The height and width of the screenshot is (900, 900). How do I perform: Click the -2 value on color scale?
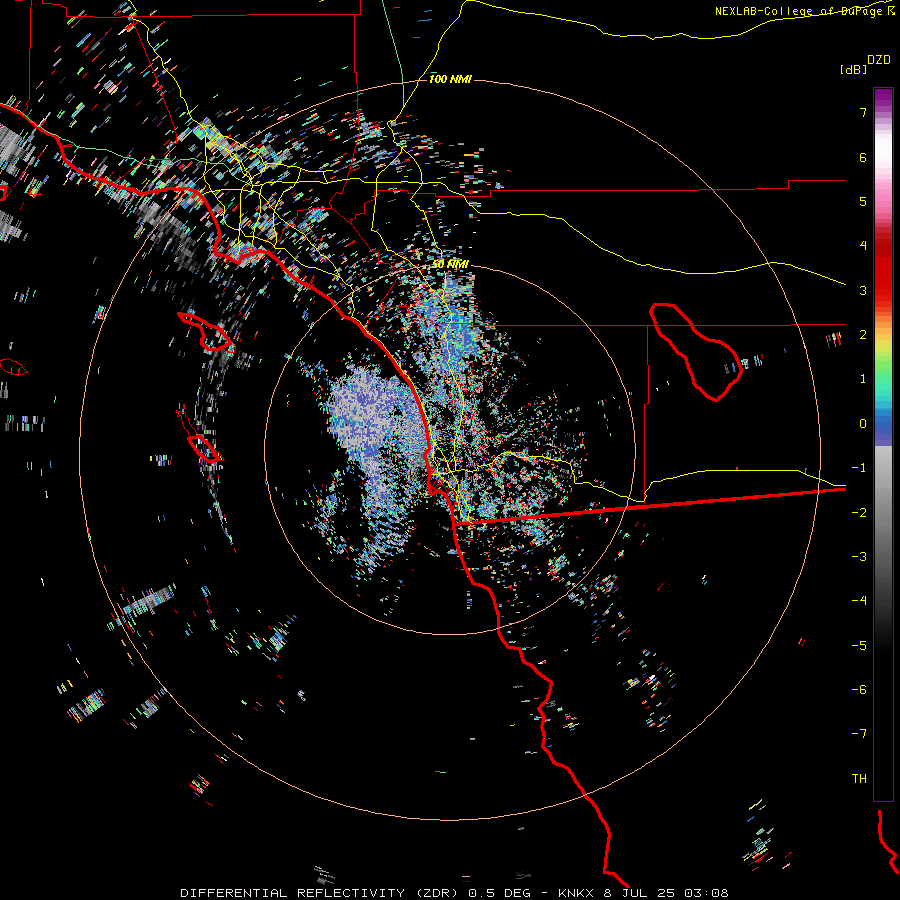coord(859,513)
